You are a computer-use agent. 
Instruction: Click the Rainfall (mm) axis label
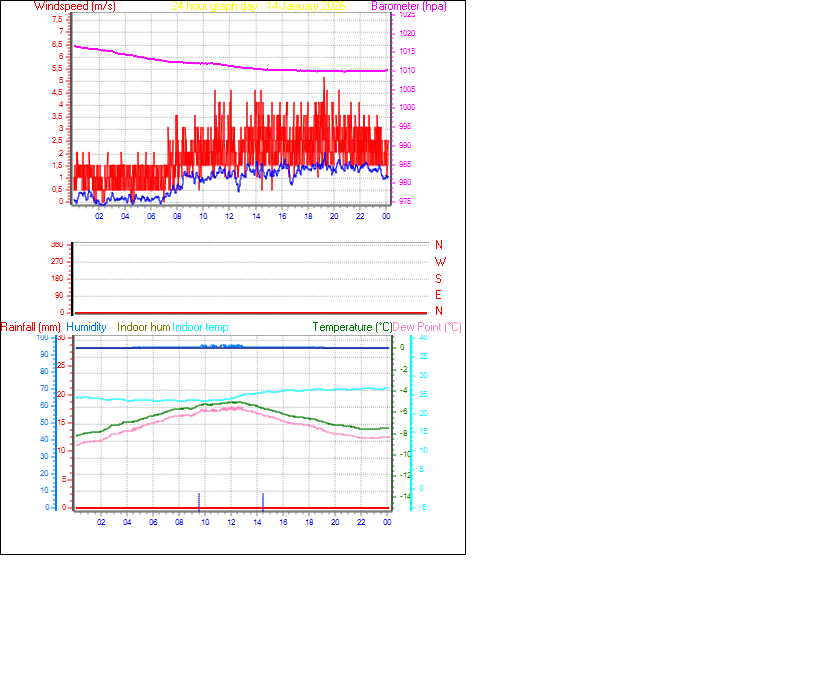[x=32, y=327]
